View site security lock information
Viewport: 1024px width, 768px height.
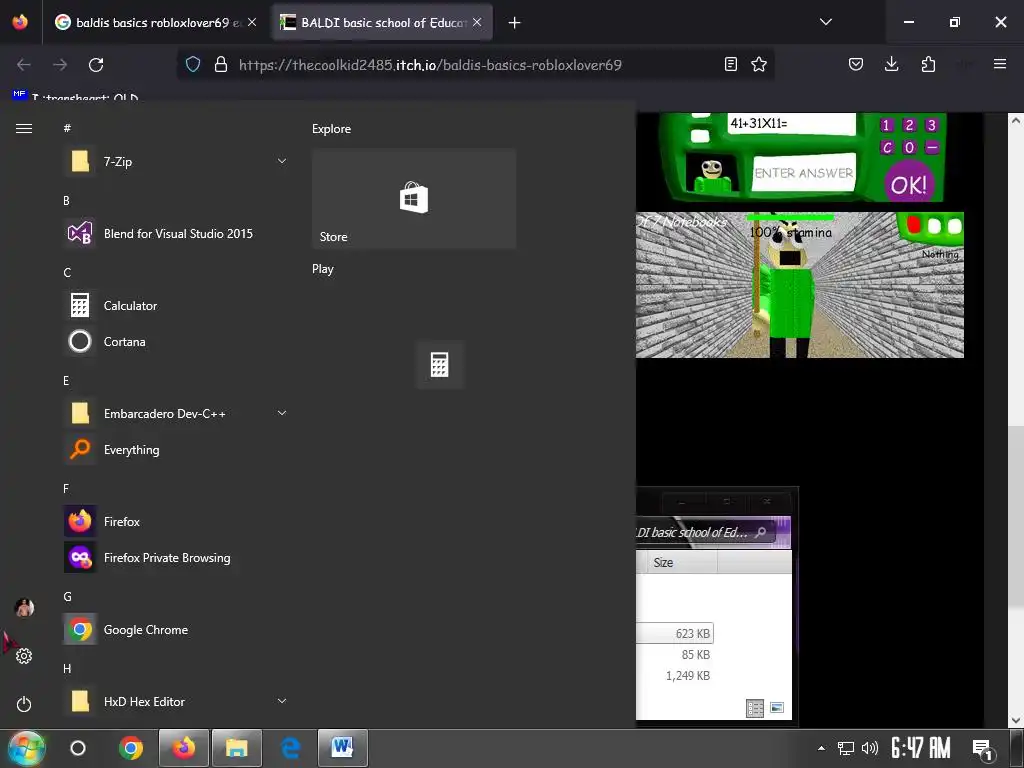click(x=221, y=64)
